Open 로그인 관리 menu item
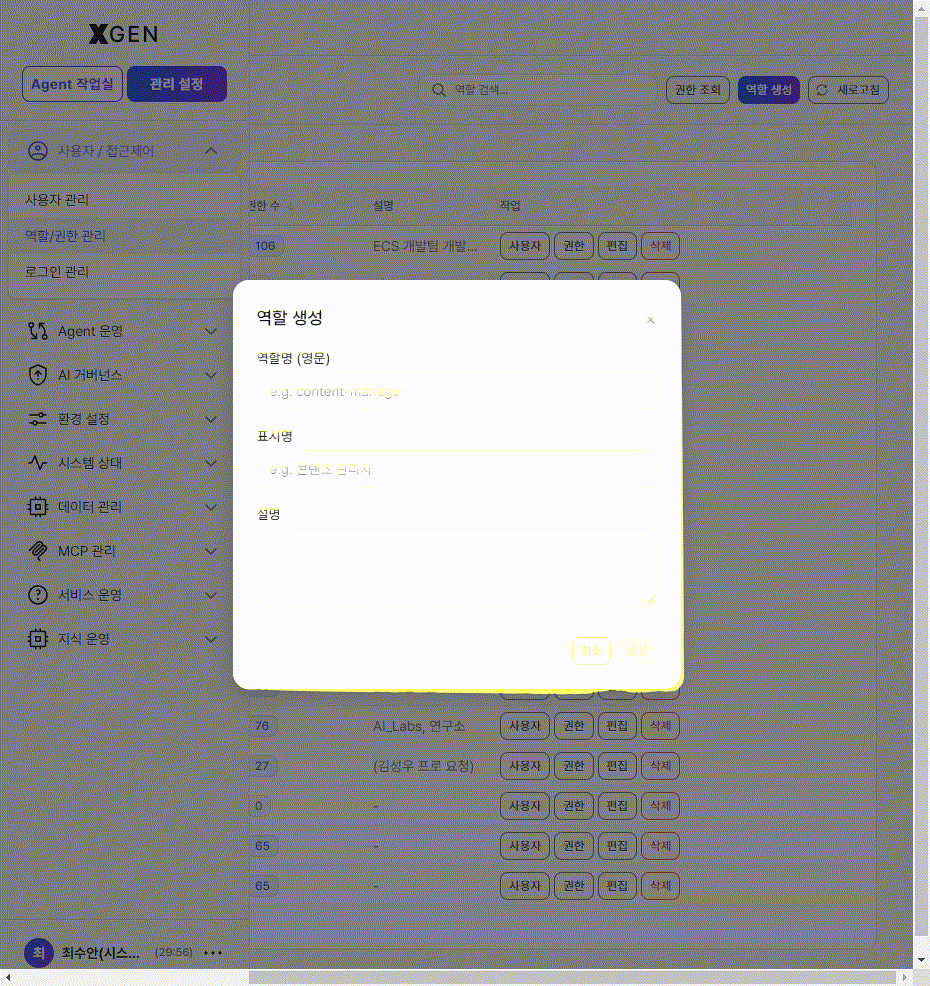Screen dimensions: 930x986 124,272
